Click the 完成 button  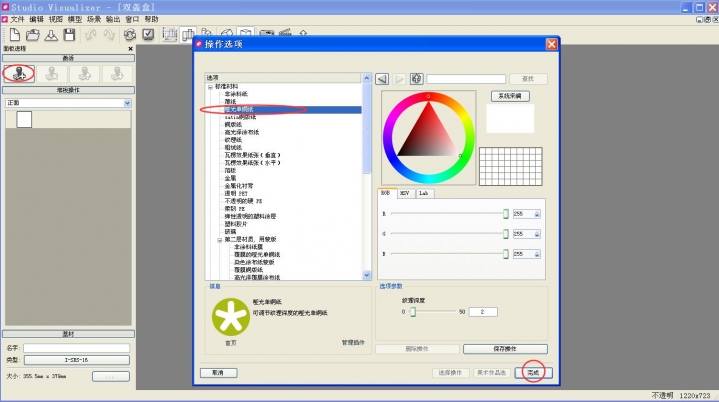533,372
